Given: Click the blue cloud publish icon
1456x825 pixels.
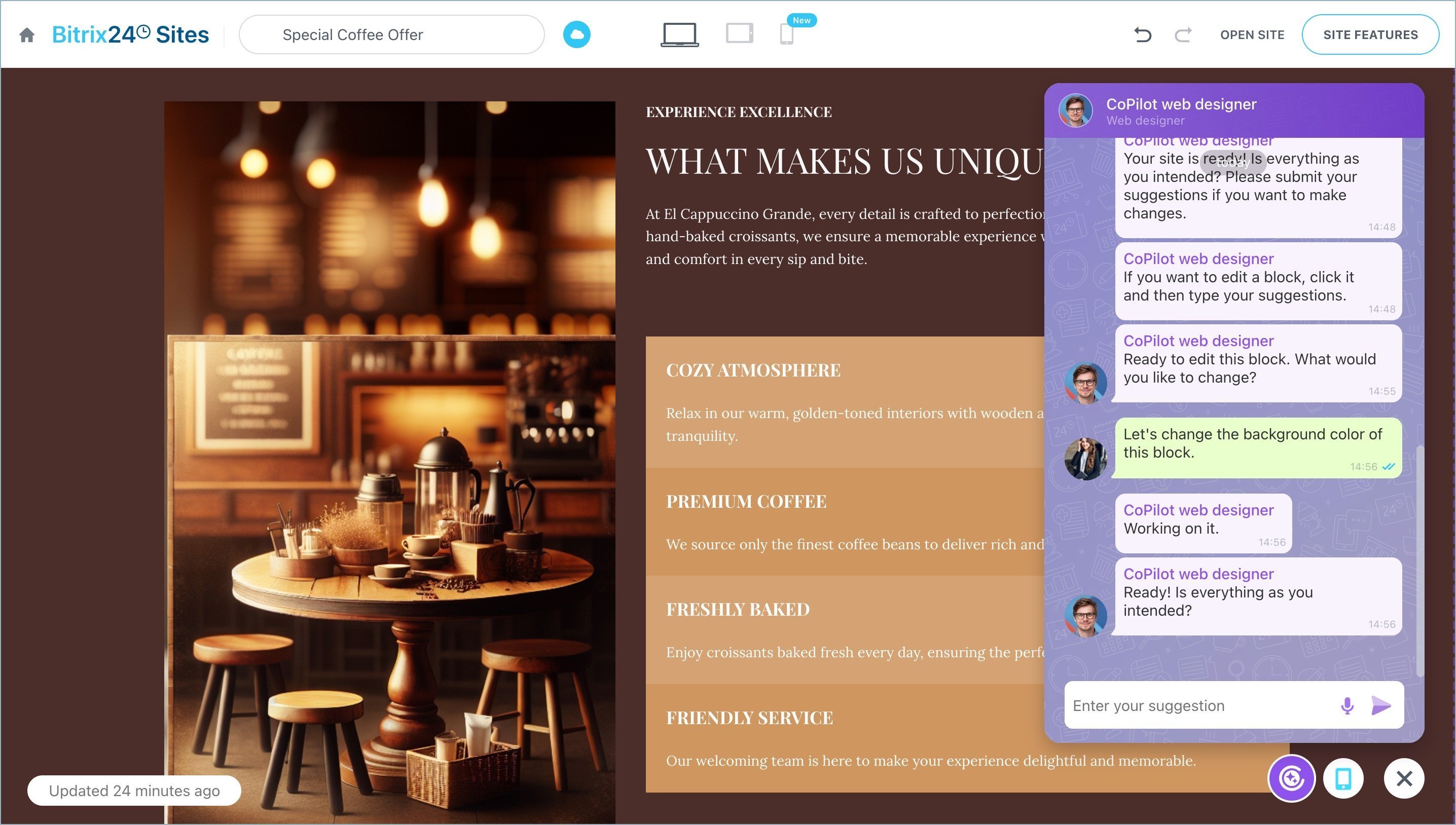Looking at the screenshot, I should [576, 34].
